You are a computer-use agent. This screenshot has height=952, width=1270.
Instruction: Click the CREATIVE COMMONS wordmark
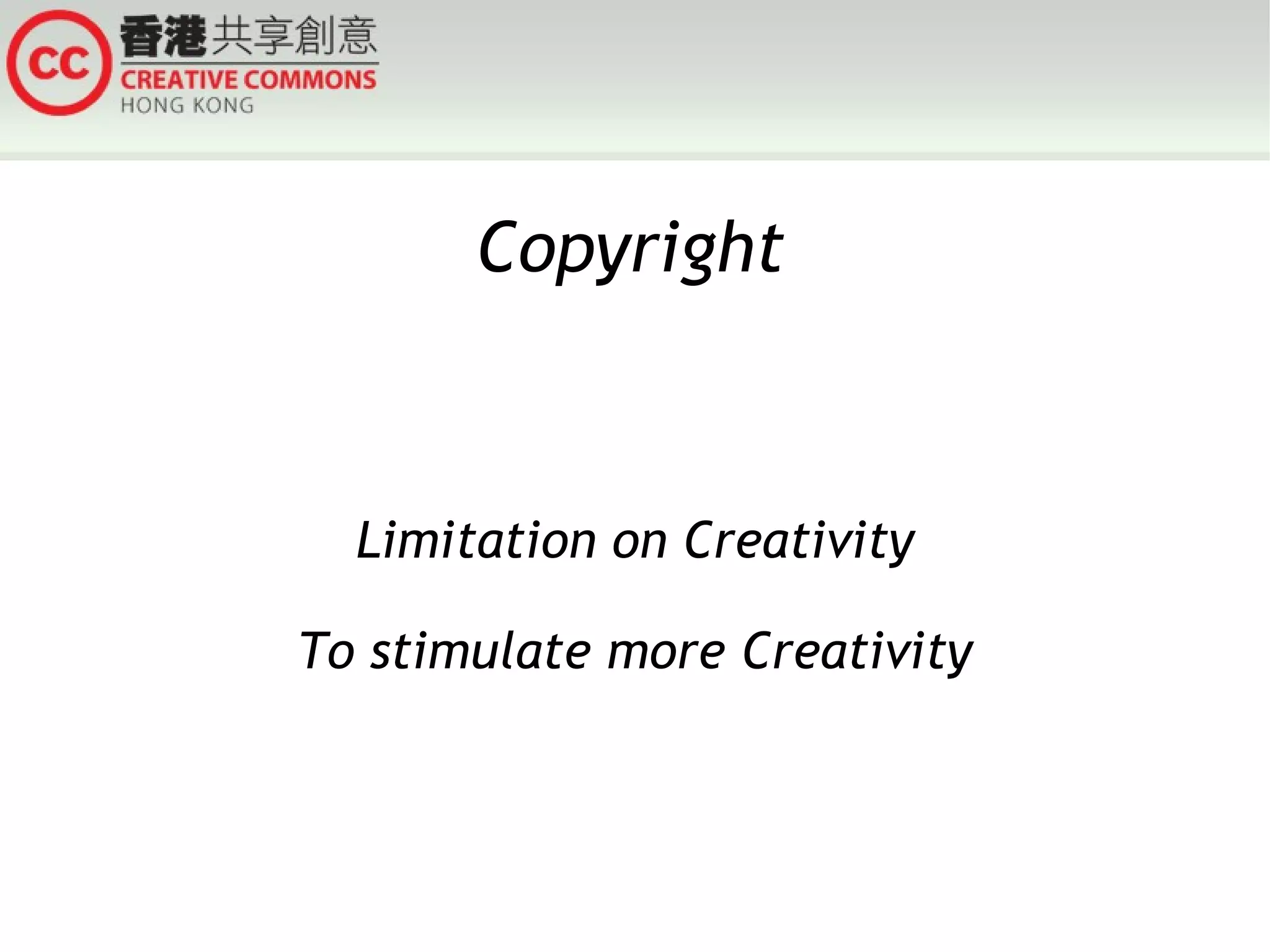248,79
